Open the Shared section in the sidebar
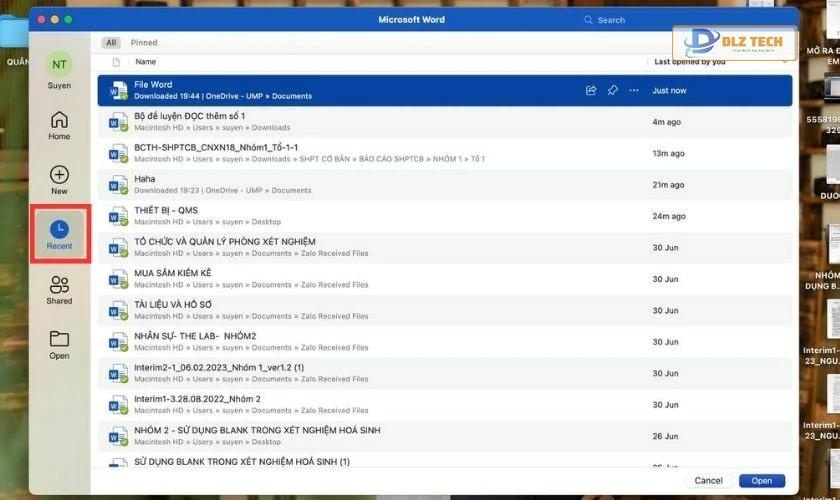 click(x=59, y=290)
